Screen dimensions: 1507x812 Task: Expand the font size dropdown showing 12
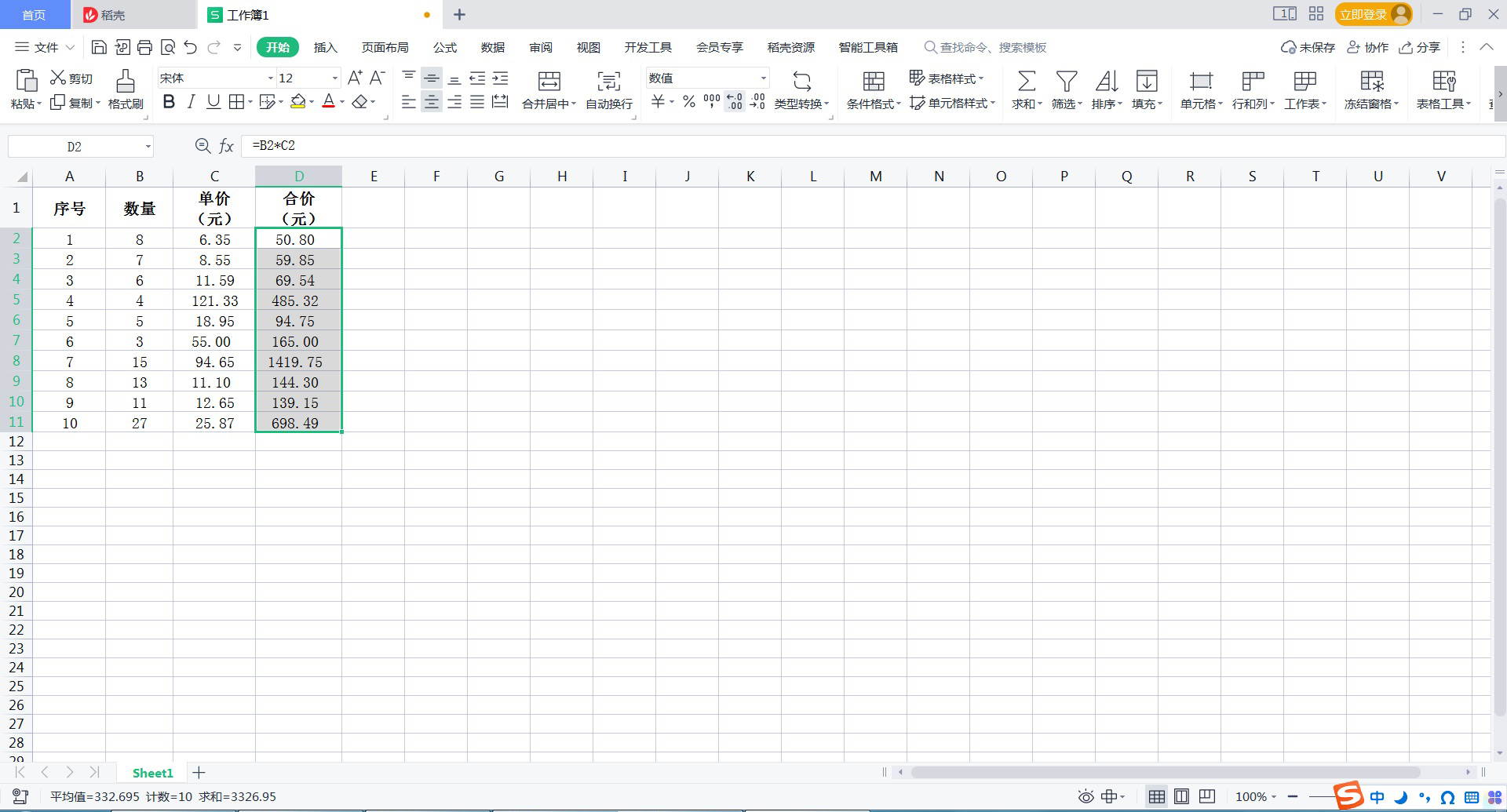[x=334, y=78]
